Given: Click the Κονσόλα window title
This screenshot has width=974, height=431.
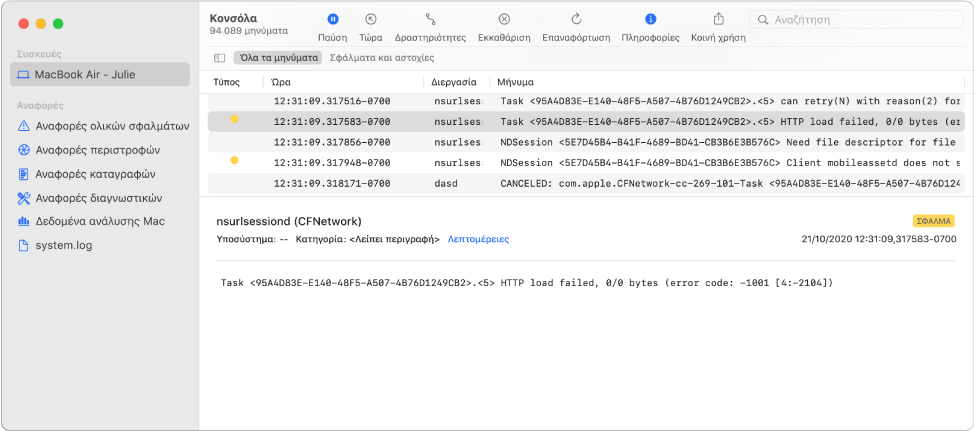Looking at the screenshot, I should 234,18.
